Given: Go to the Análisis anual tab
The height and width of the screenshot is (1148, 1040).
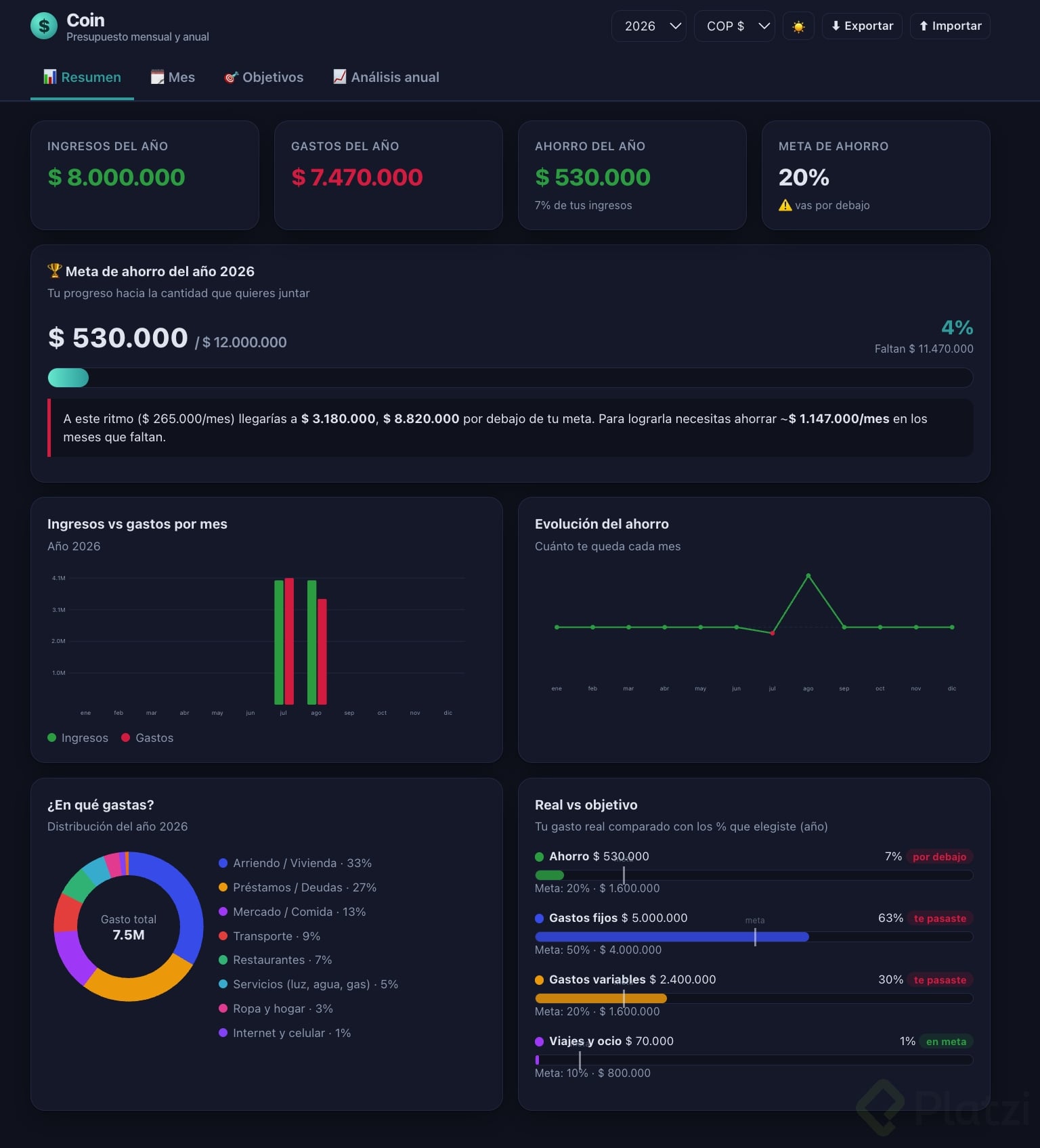Looking at the screenshot, I should point(386,77).
